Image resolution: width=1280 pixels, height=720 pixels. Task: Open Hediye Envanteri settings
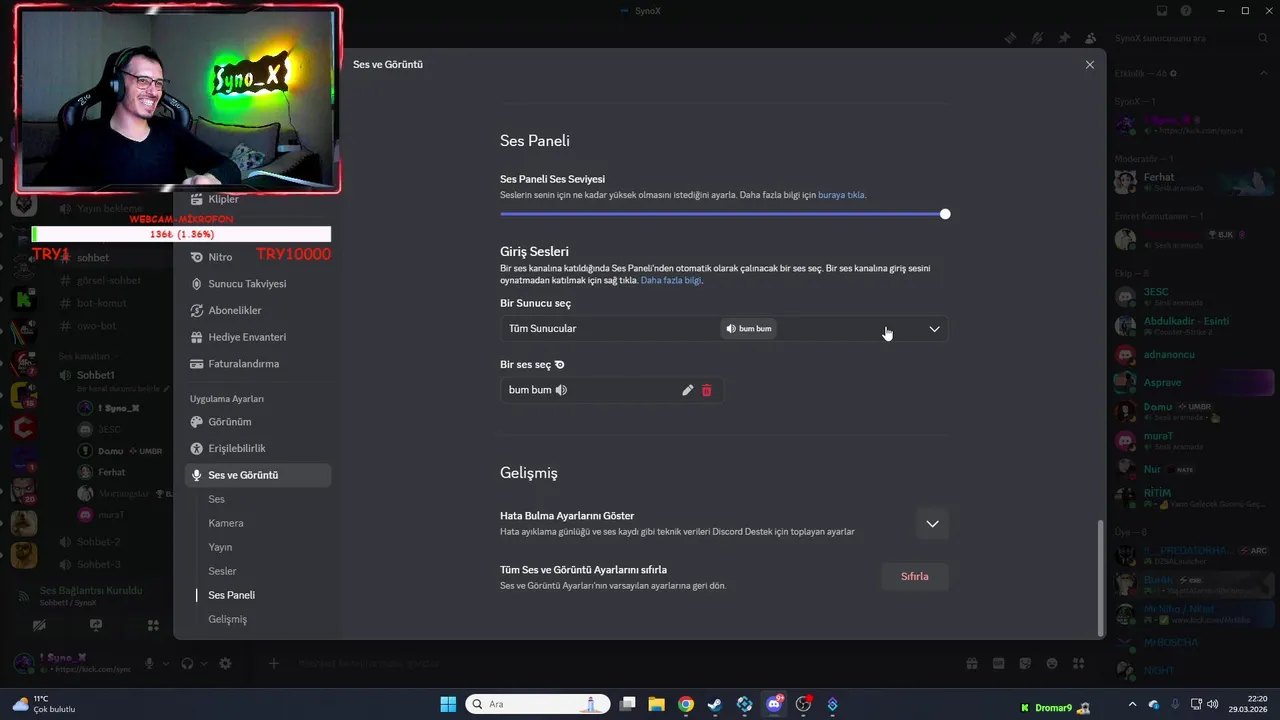pos(258,337)
